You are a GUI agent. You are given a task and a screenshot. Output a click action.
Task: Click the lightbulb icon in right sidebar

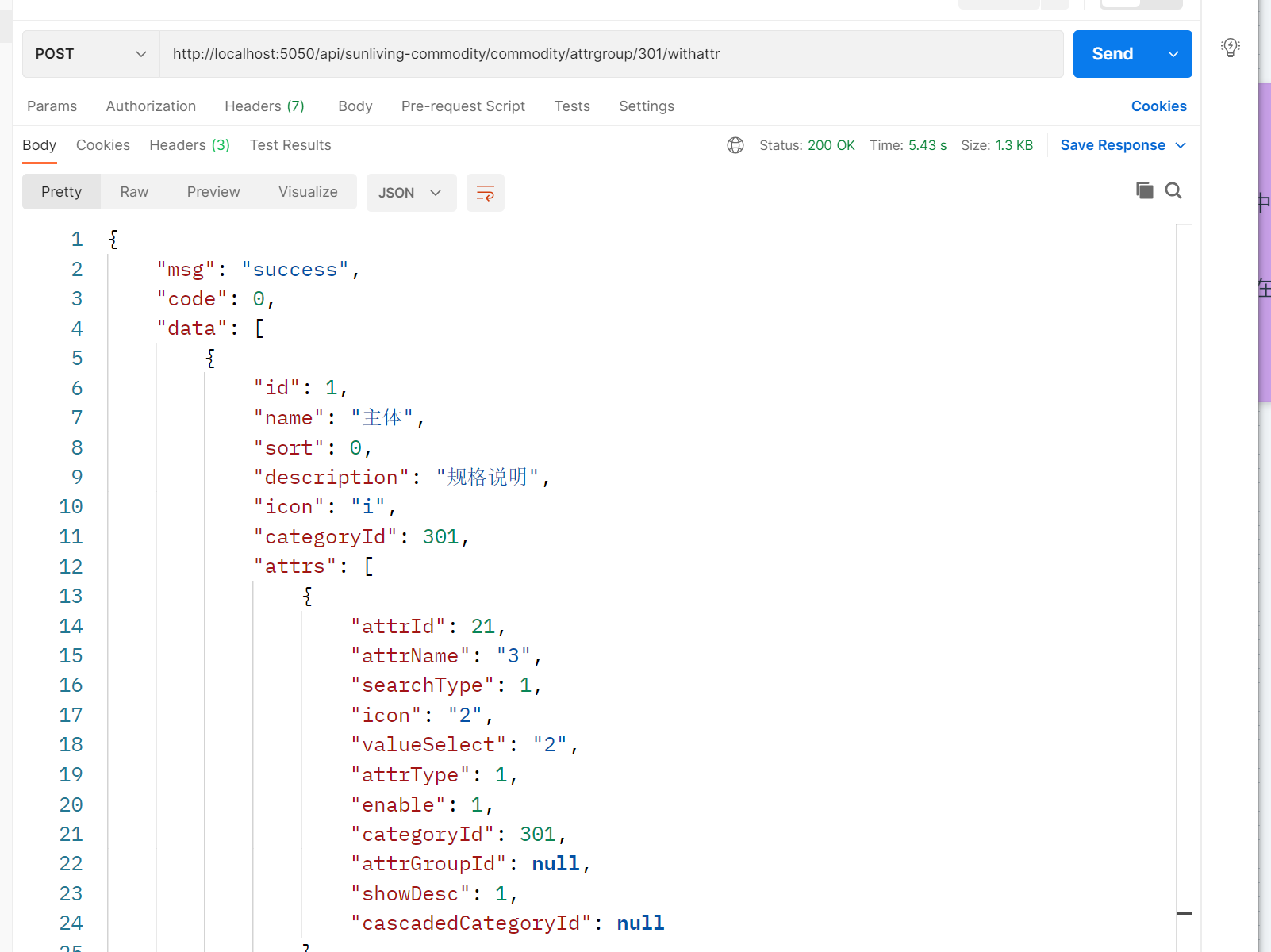pos(1231,48)
